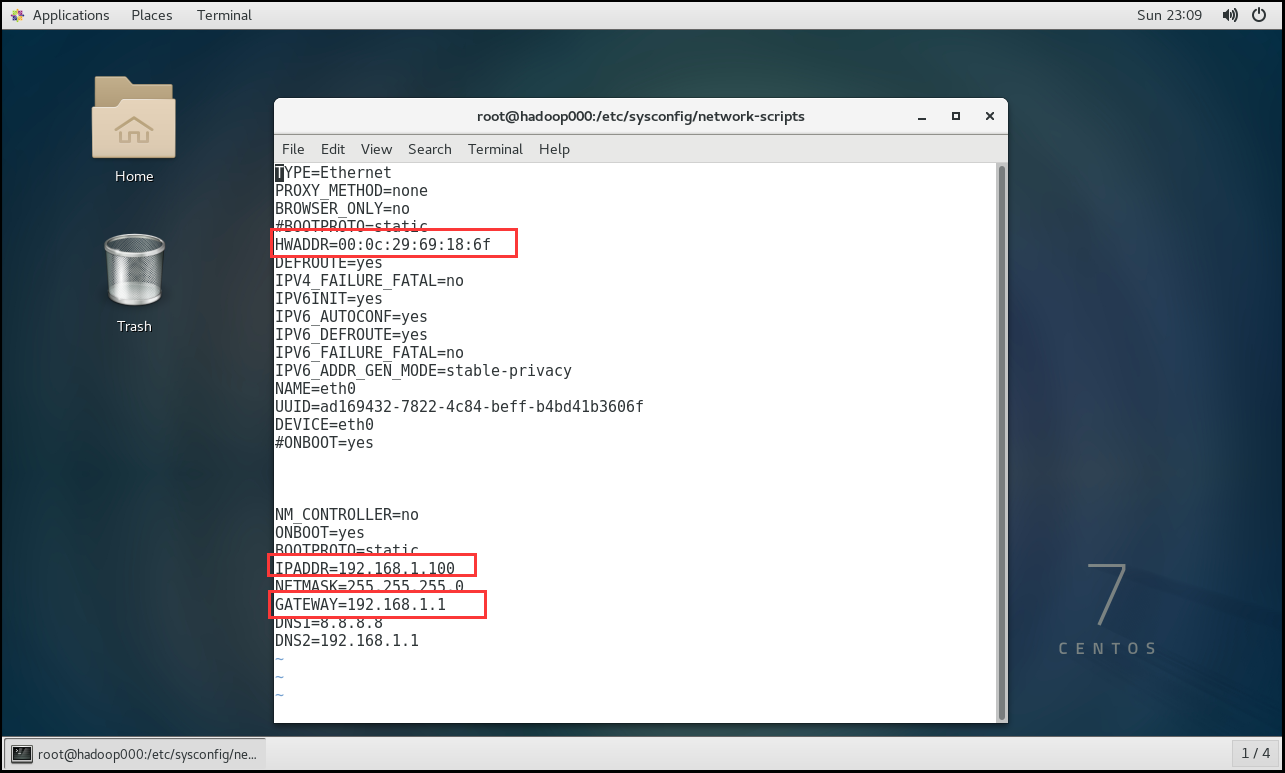Viewport: 1285px width, 773px height.
Task: Click the GATEWAY=192.168.1.1 line
Action: [x=360, y=605]
